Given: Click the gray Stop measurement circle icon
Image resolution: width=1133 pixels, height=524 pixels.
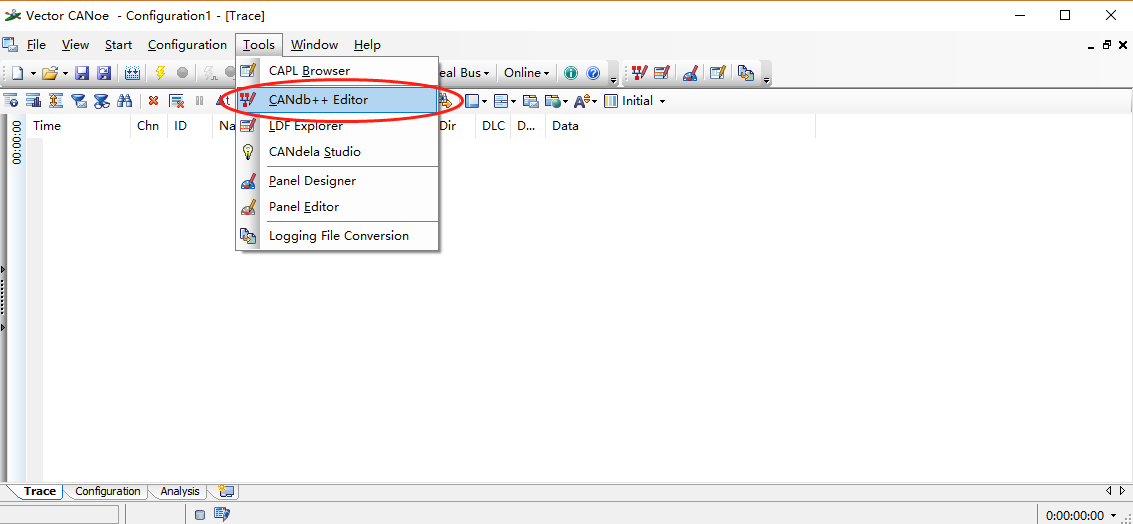Looking at the screenshot, I should pos(182,73).
